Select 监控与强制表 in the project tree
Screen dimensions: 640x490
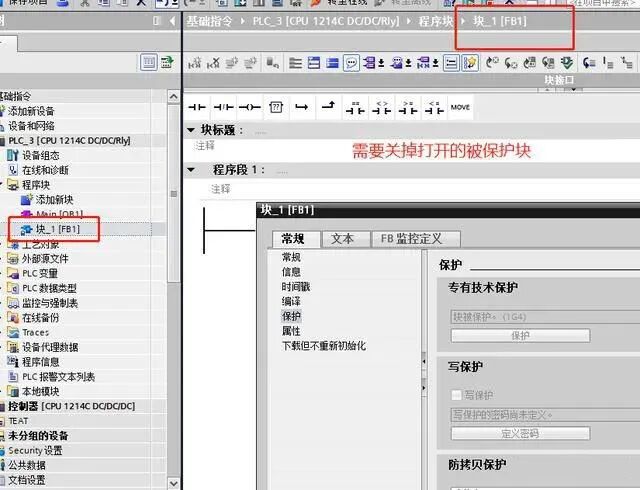49,303
